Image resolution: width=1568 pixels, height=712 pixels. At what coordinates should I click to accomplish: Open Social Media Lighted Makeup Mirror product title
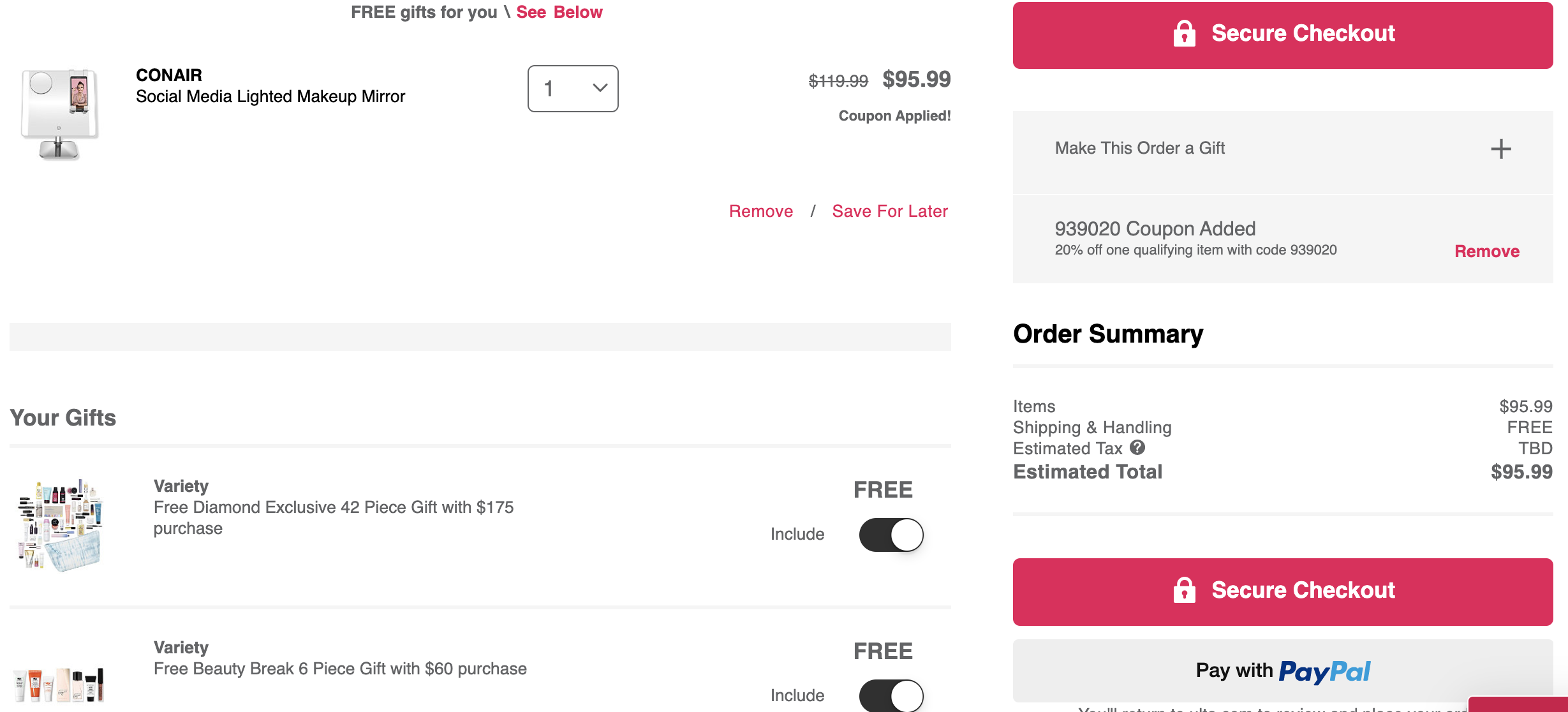pyautogui.click(x=270, y=96)
